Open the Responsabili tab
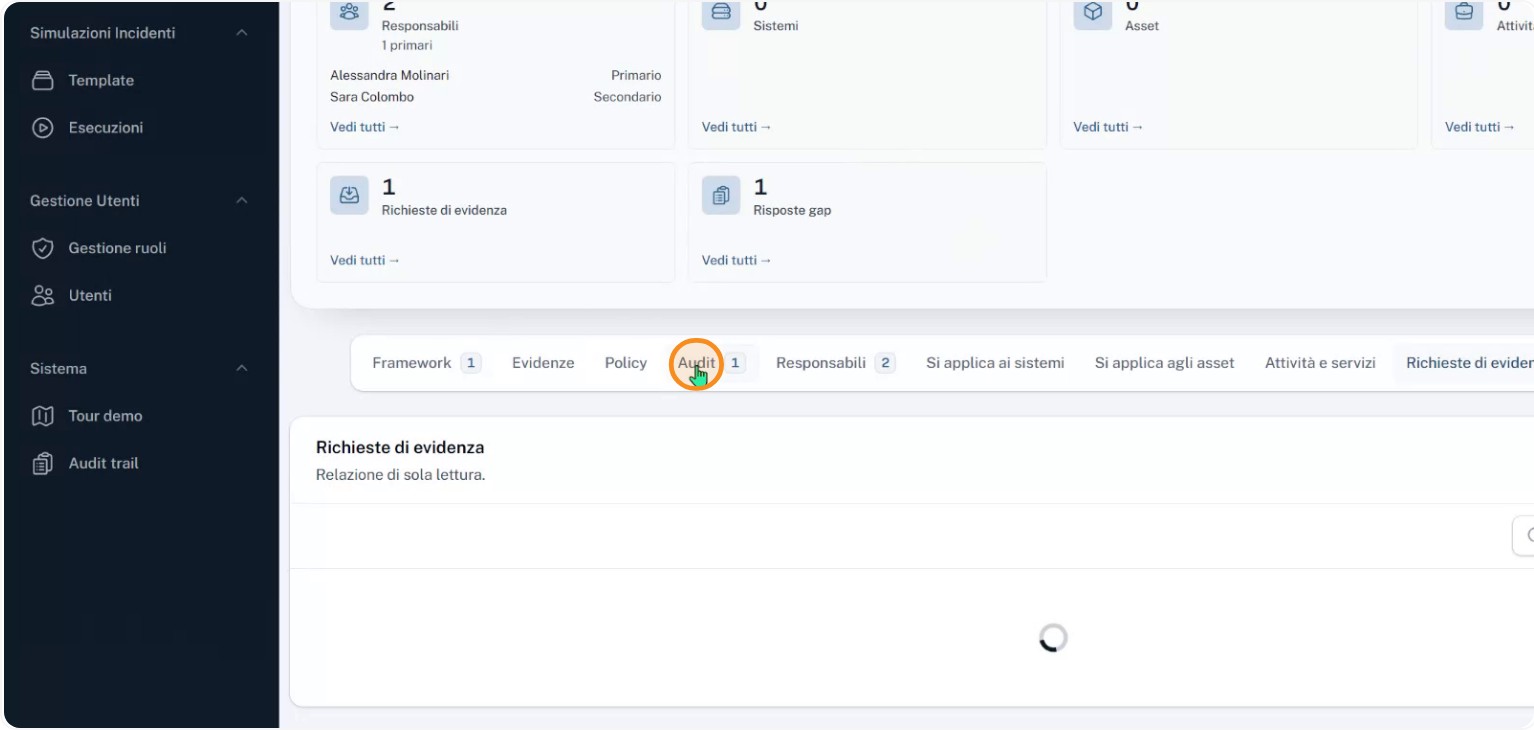The height and width of the screenshot is (730, 1534). coord(836,363)
